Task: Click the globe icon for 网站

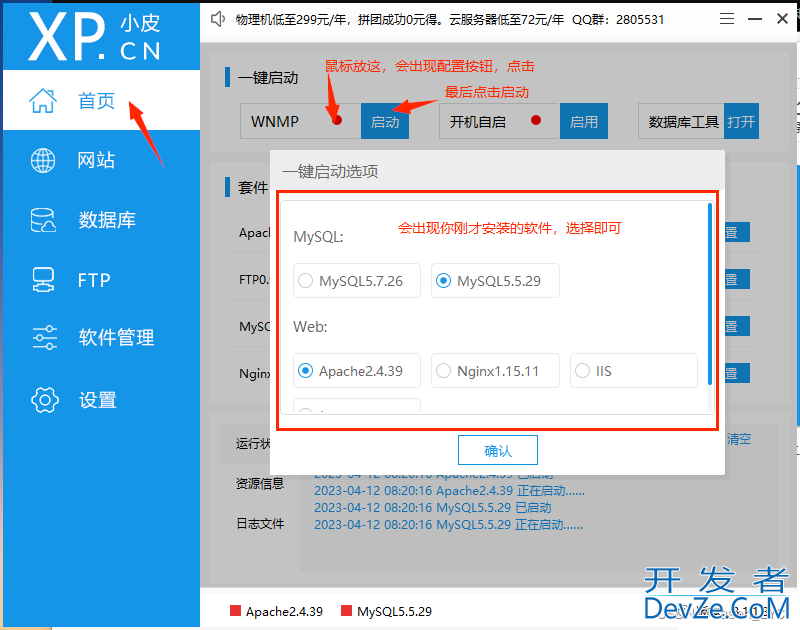Action: click(43, 160)
